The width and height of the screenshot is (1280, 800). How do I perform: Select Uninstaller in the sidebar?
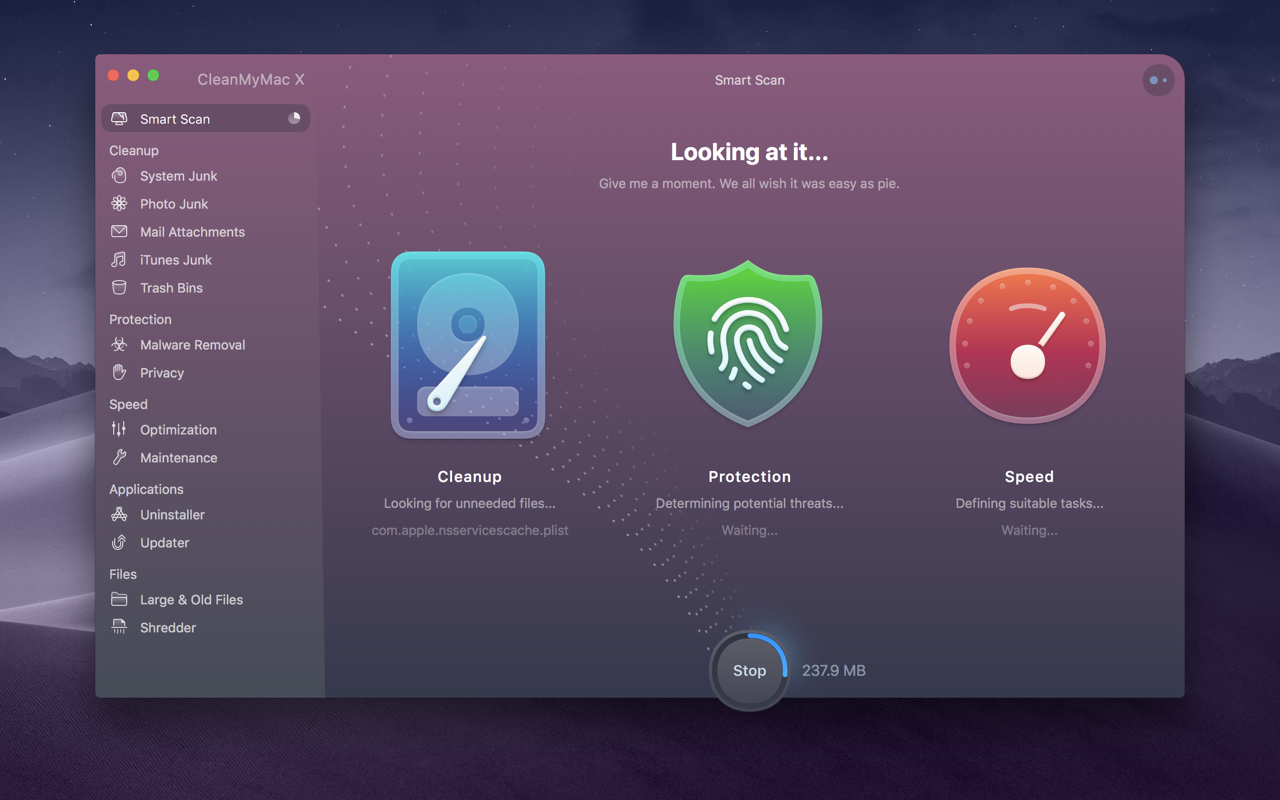(x=205, y=514)
